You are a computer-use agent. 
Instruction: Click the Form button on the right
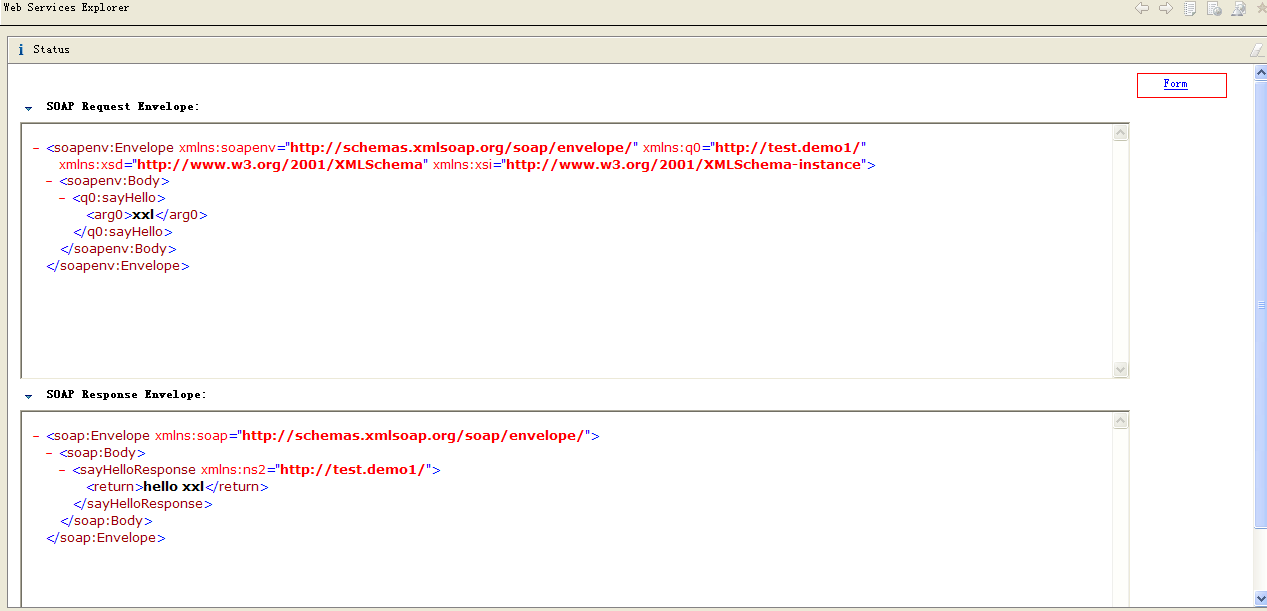1181,84
